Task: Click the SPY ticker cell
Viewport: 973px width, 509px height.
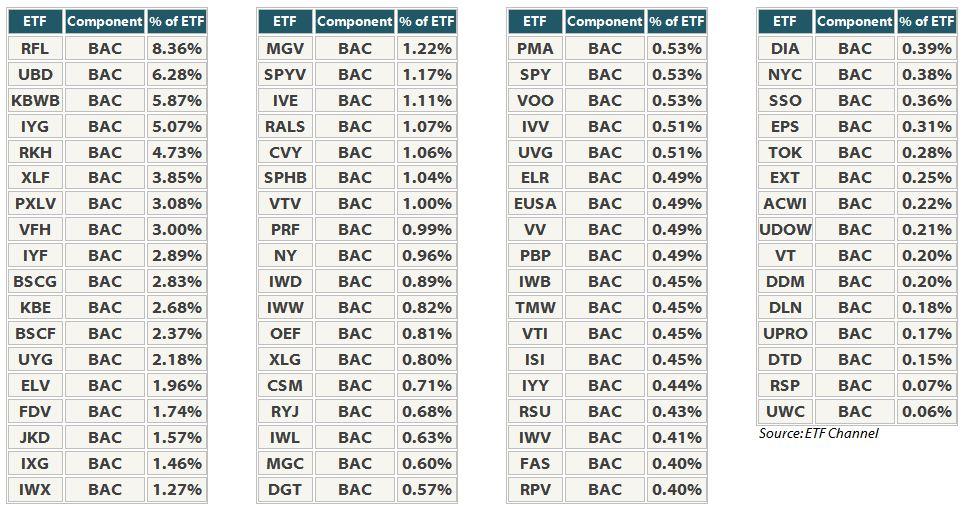Action: point(536,74)
